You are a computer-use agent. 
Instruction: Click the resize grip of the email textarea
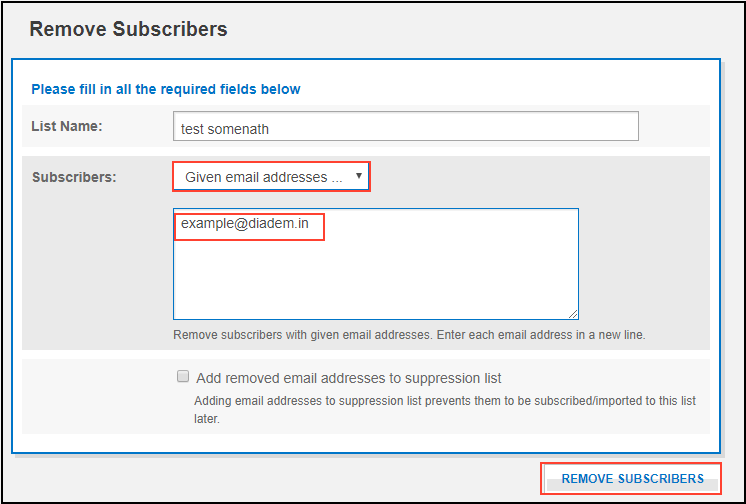[573, 314]
